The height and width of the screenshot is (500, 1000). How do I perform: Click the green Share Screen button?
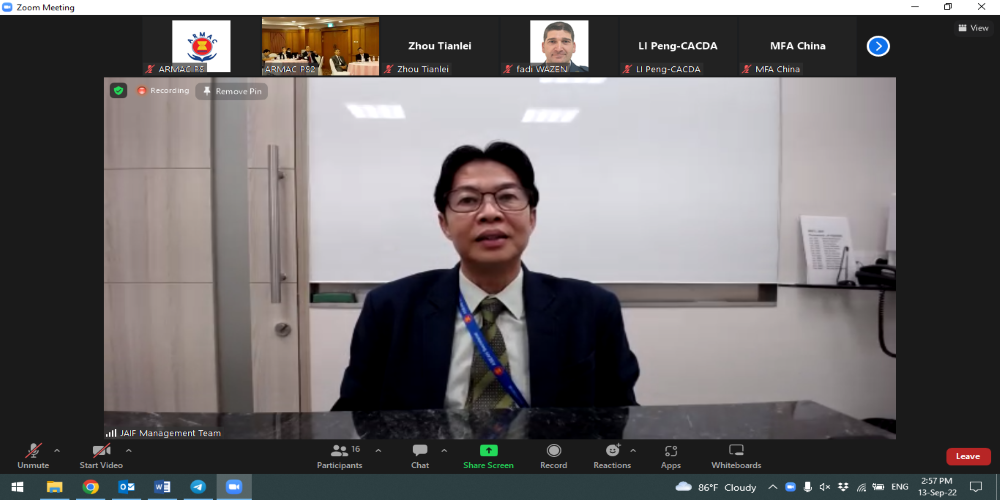[x=489, y=457]
